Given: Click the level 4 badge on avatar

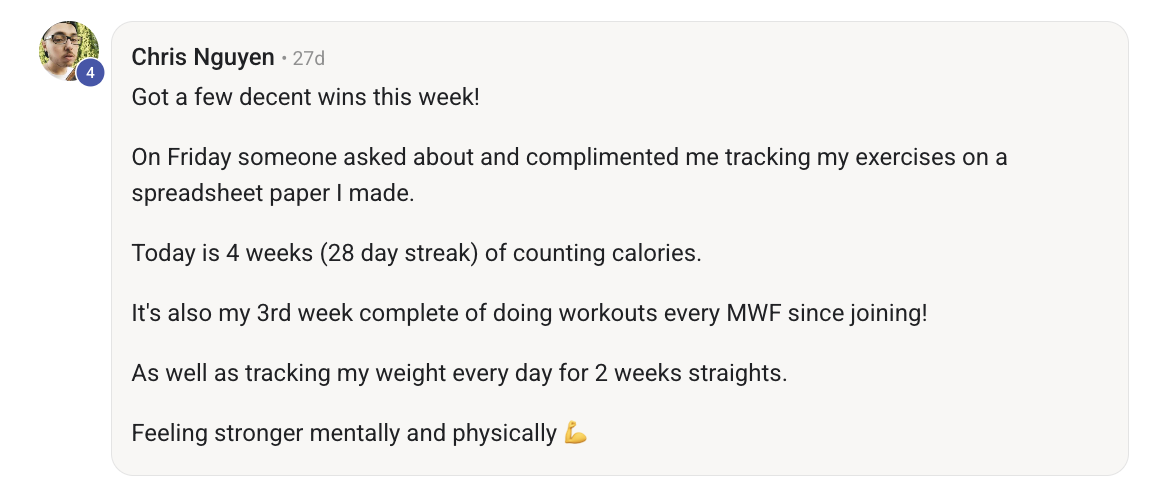Looking at the screenshot, I should pyautogui.click(x=90, y=73).
